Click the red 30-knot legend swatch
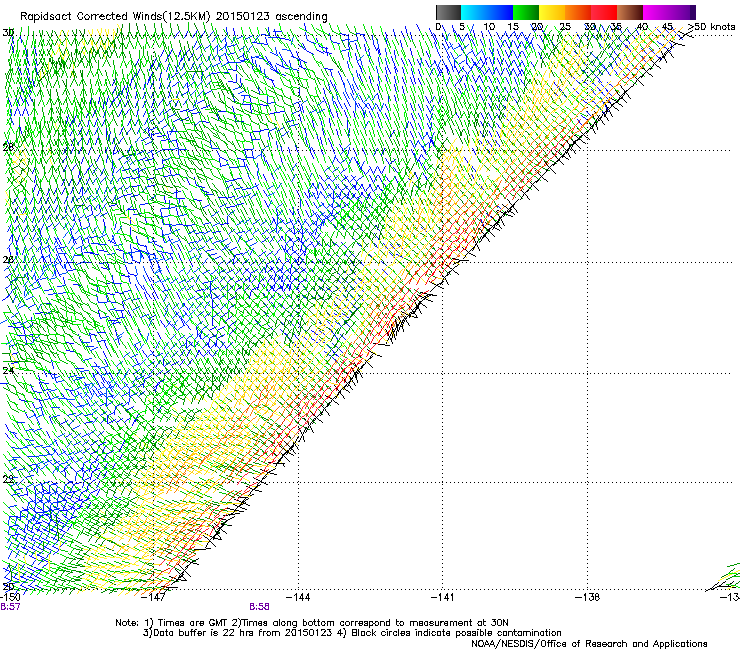This screenshot has width=740, height=650. [x=604, y=12]
